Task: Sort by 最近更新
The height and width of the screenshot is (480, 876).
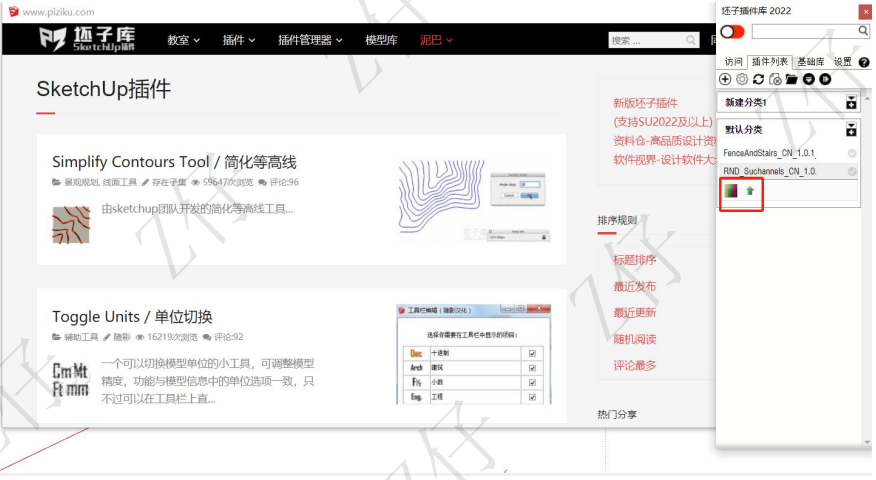Action: point(635,312)
